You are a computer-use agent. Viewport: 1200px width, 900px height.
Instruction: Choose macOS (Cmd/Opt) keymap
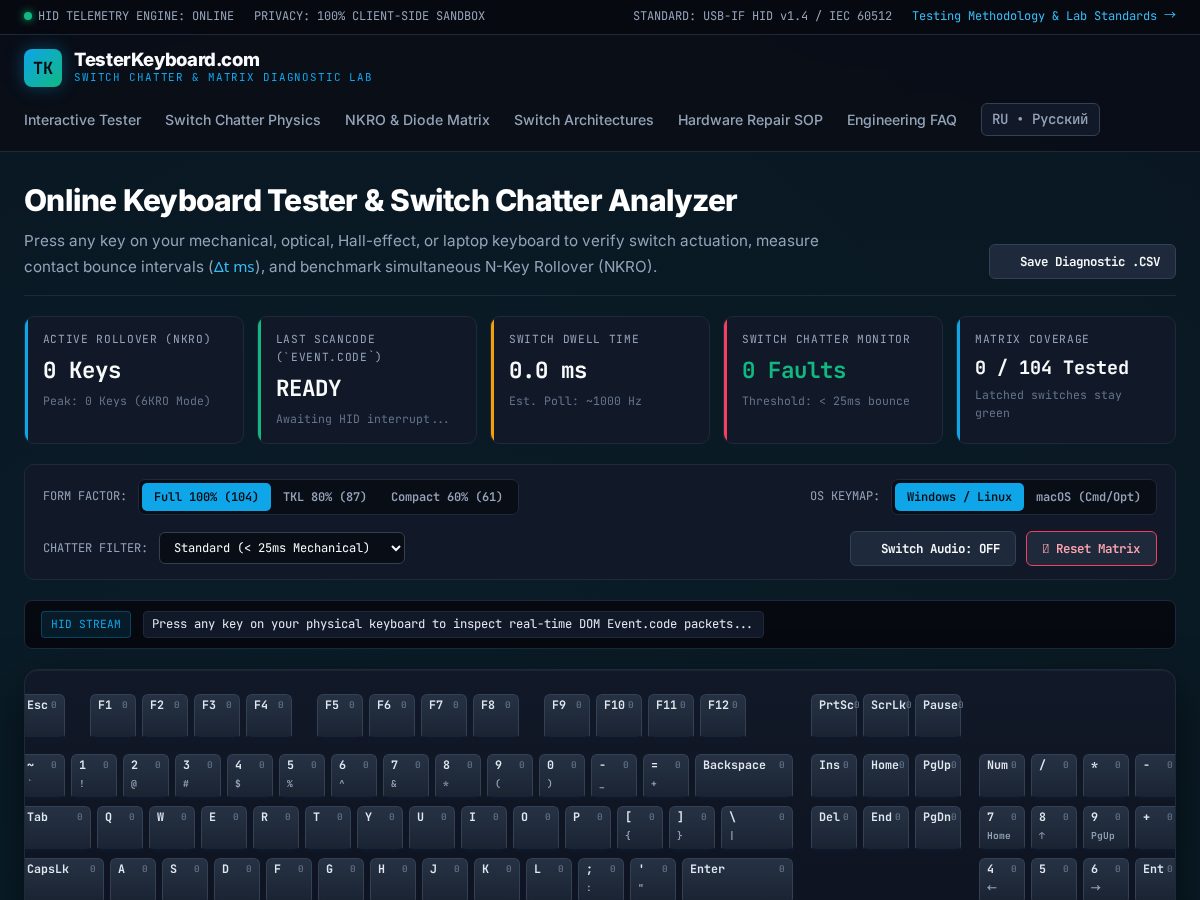coord(1088,497)
